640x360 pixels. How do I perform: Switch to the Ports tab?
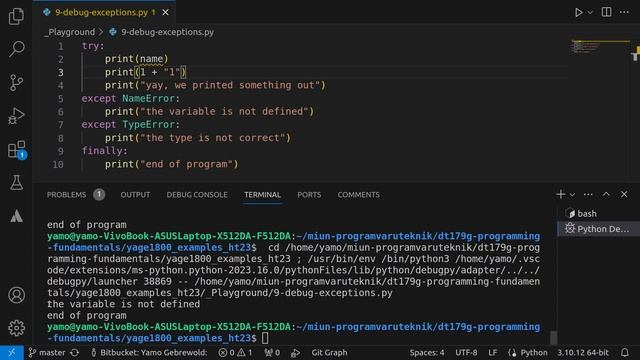click(309, 195)
